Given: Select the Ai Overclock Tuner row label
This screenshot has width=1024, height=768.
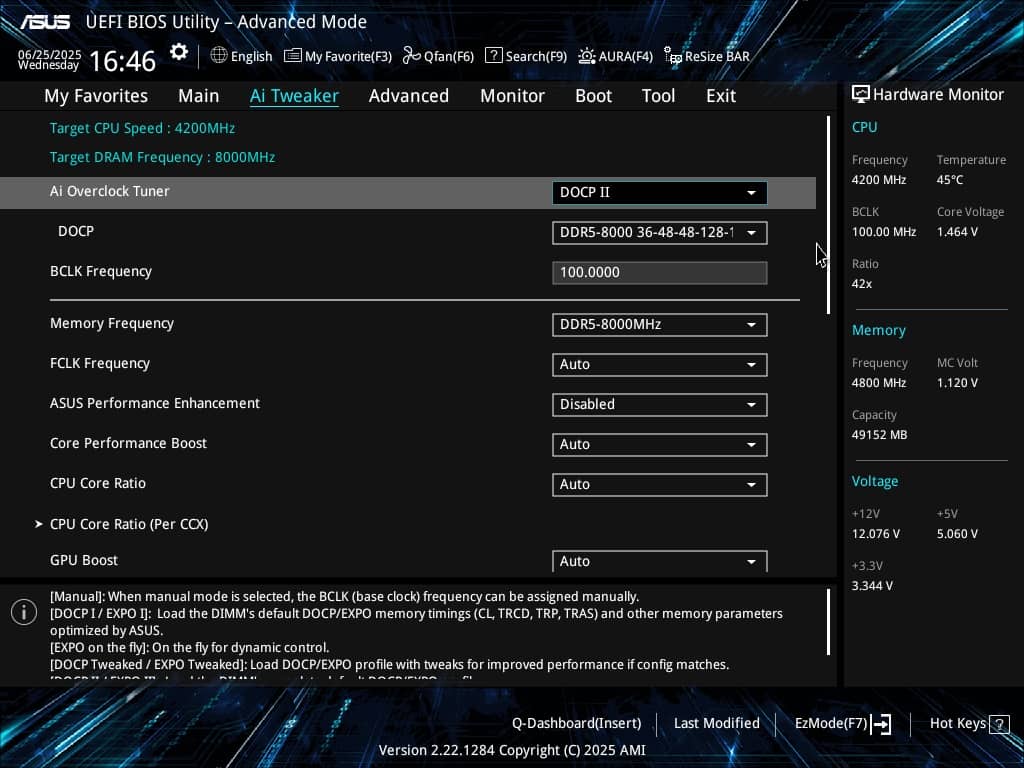Looking at the screenshot, I should [110, 191].
